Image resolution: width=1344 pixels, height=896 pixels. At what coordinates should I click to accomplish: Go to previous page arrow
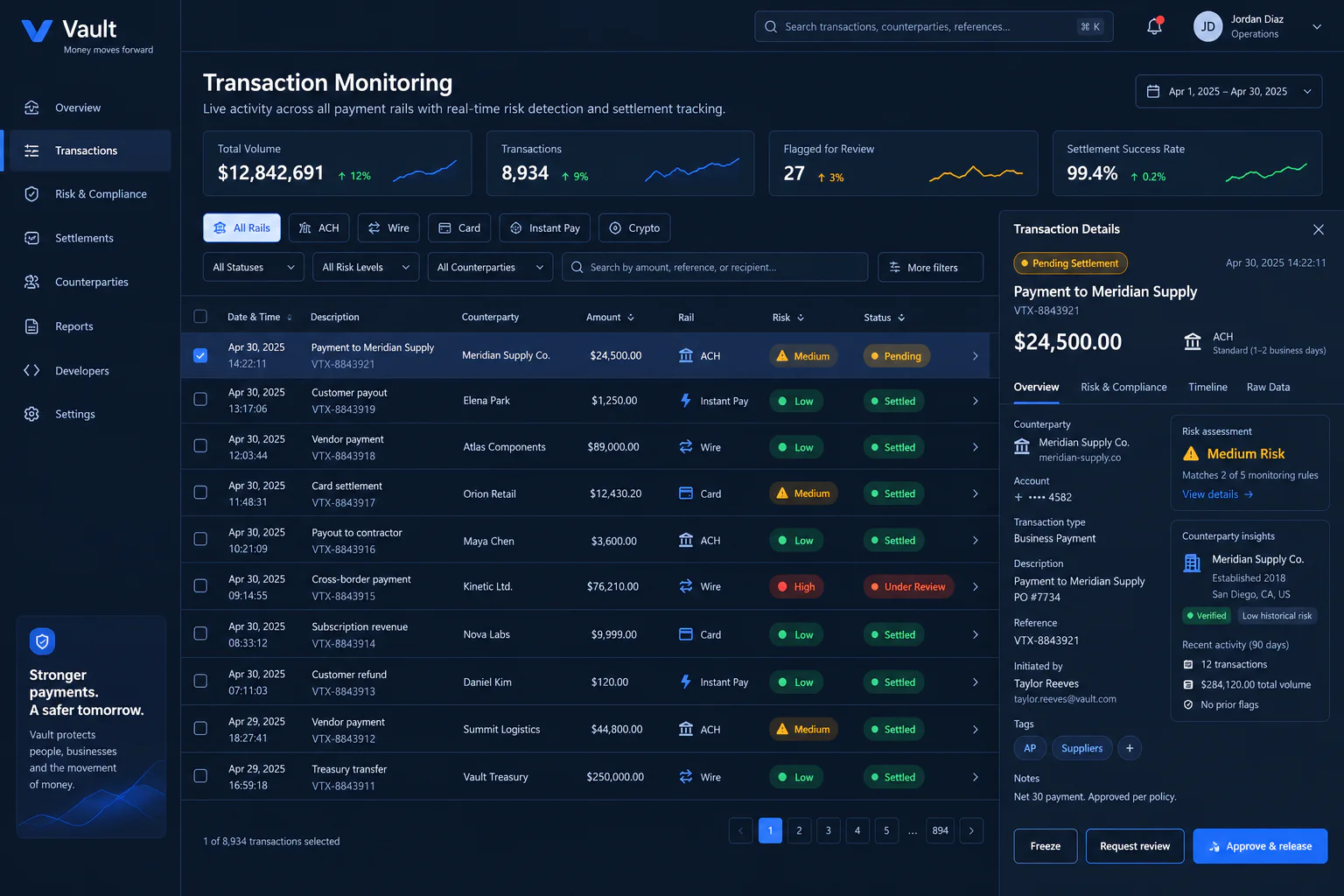pyautogui.click(x=740, y=830)
